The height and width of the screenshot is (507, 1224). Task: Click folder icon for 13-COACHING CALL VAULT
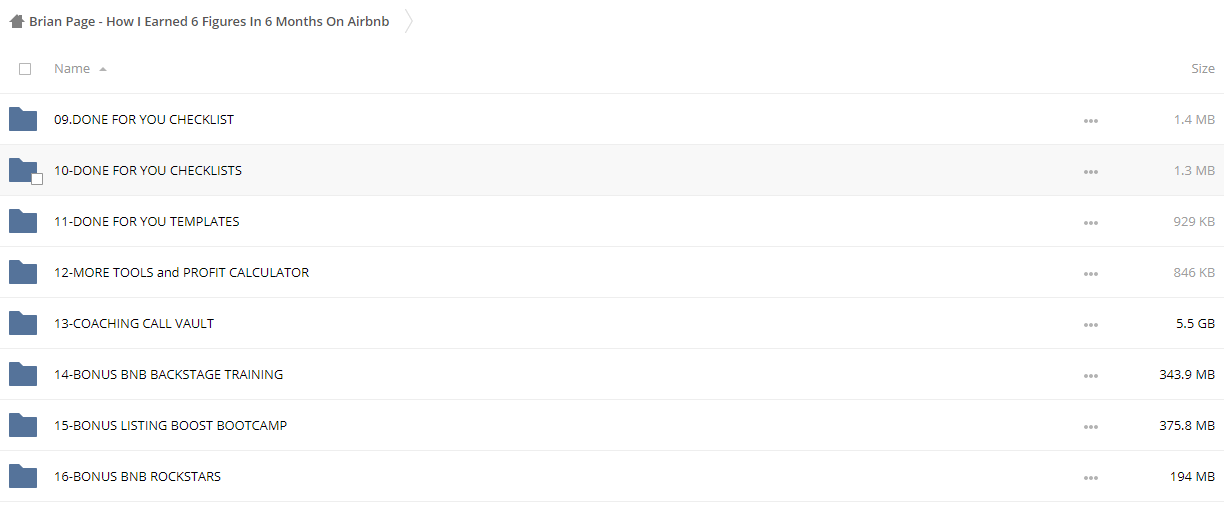point(23,324)
